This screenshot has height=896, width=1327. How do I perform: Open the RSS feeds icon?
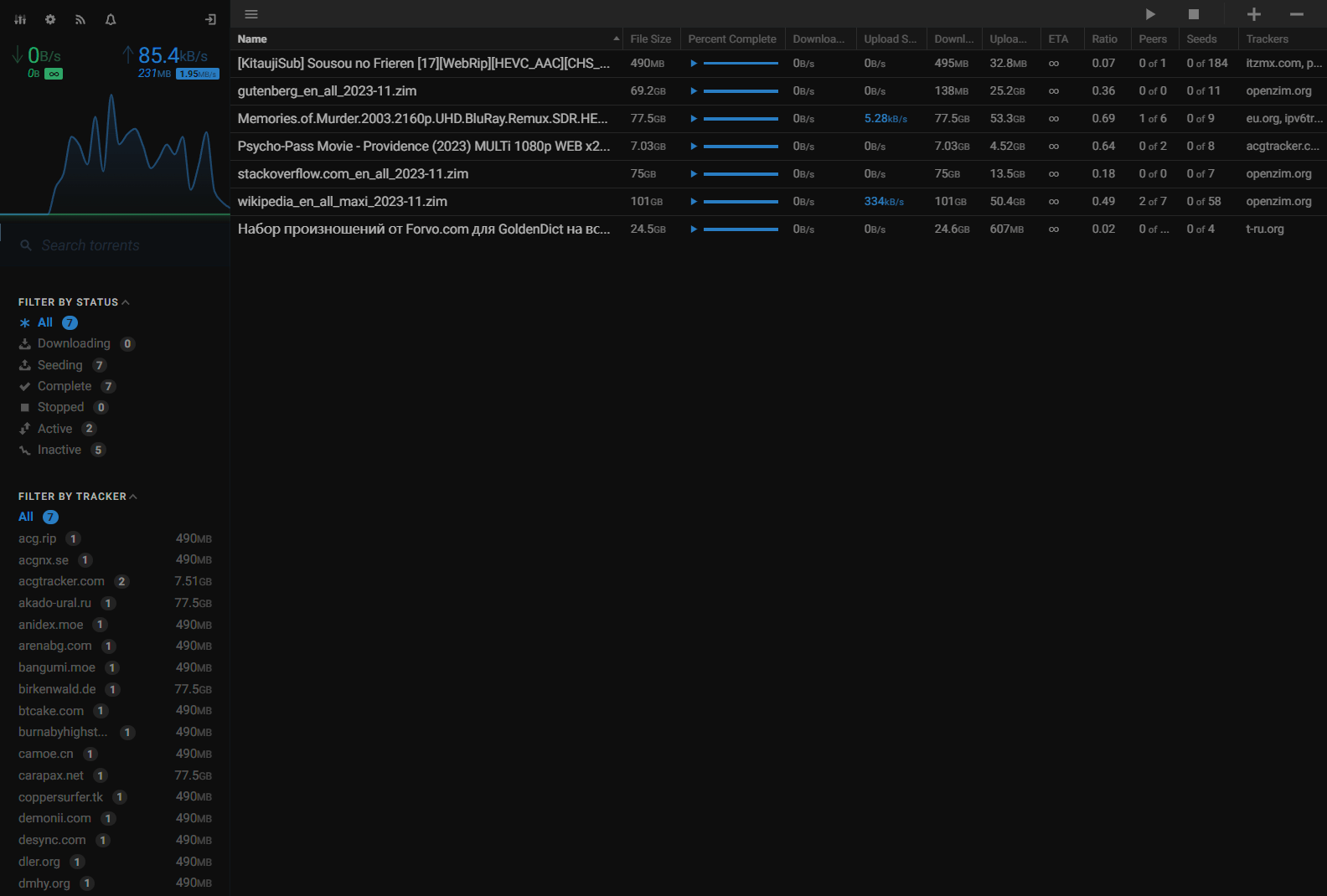[x=80, y=19]
